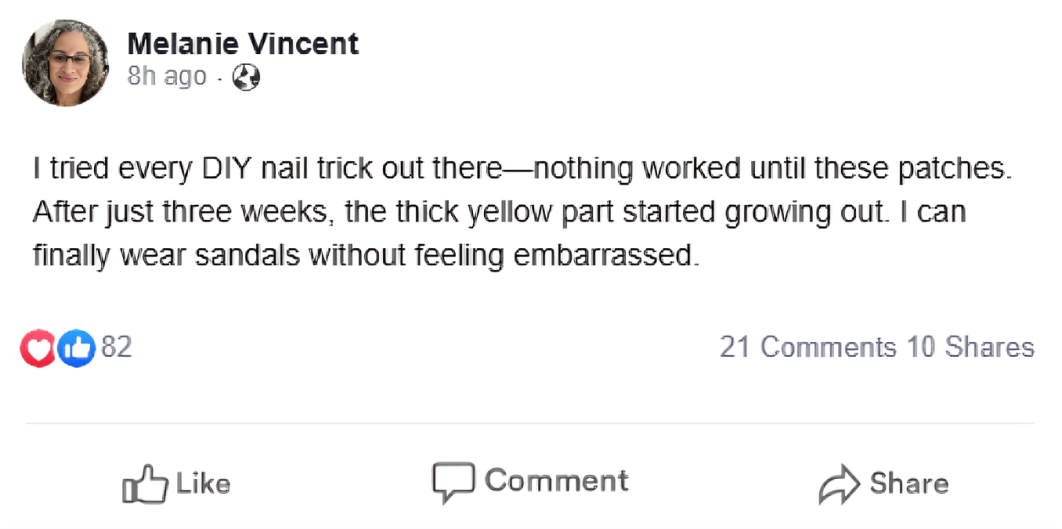This screenshot has height=529, width=1062.
Task: Click the red heart reaction icon
Action: (38, 348)
